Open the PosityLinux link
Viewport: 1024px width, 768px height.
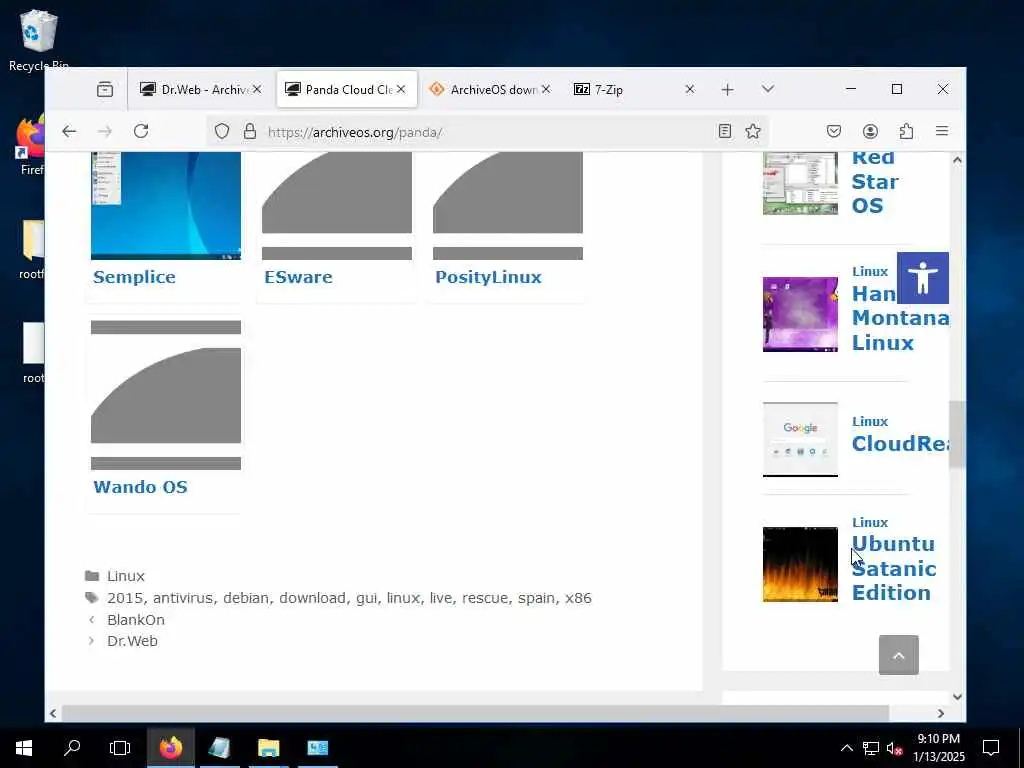[x=488, y=277]
